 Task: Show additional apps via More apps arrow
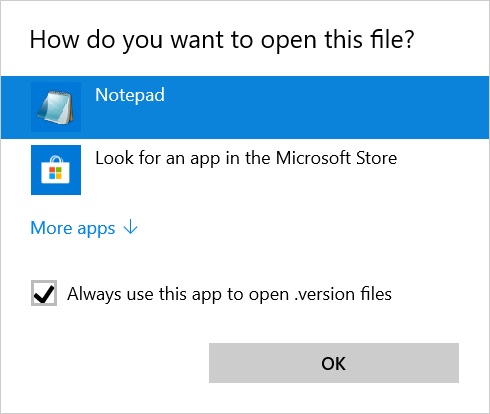point(130,227)
